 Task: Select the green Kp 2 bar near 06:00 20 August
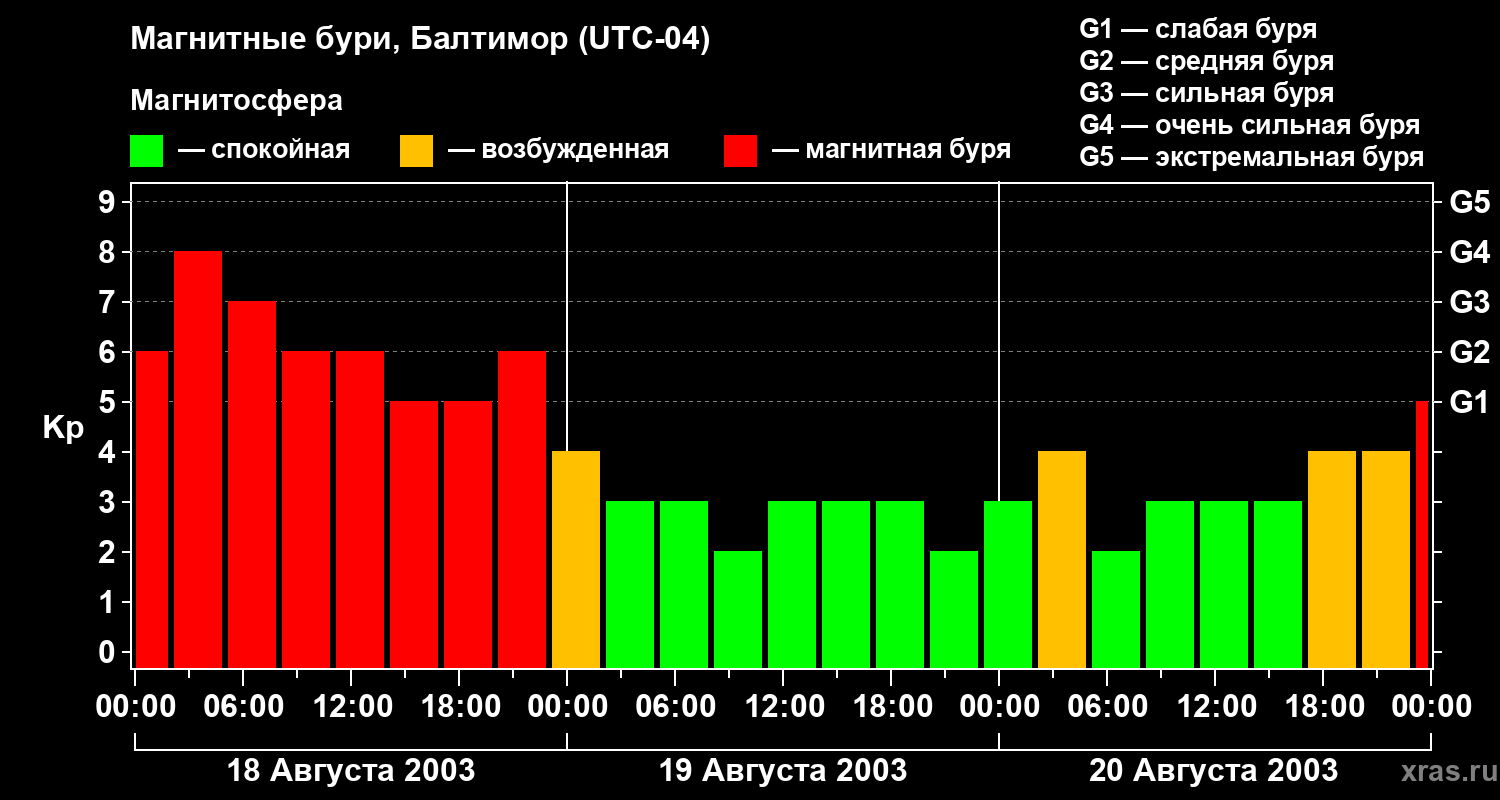point(1116,609)
